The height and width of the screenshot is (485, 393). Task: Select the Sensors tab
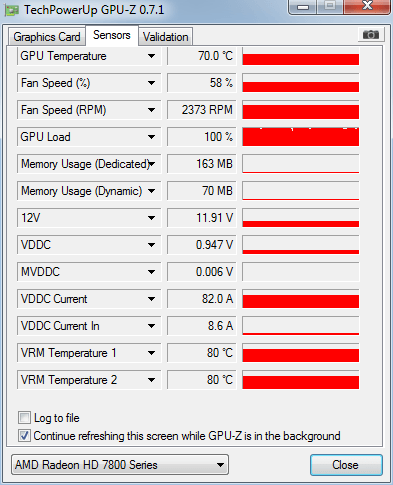tap(112, 35)
